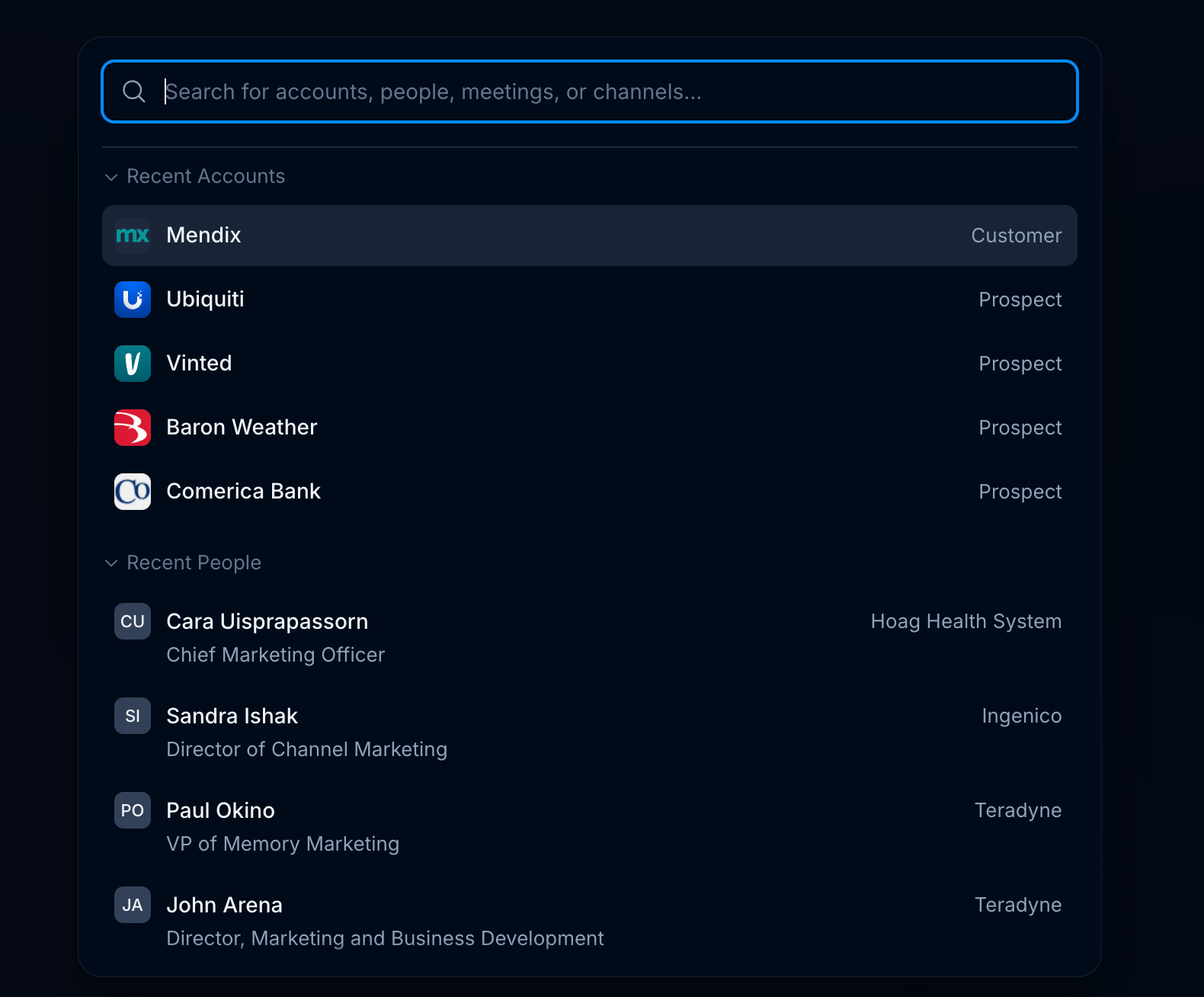Click the Prospect label on Vinted row
The height and width of the screenshot is (997, 1204).
[1020, 364]
